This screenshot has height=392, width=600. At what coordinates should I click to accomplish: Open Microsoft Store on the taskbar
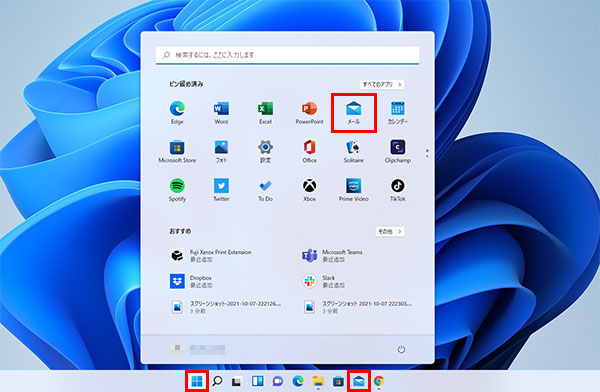pos(338,381)
